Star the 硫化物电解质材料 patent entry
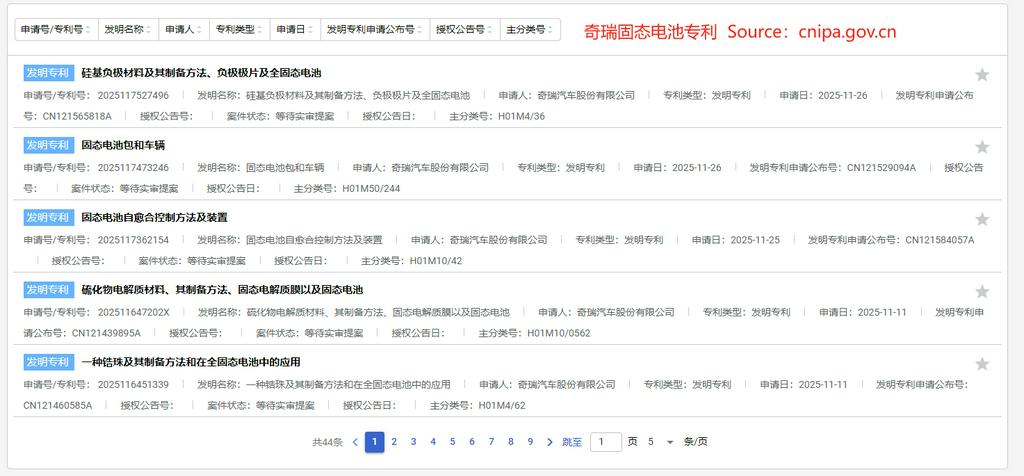Viewport: 1024px width, 476px height. (x=982, y=292)
